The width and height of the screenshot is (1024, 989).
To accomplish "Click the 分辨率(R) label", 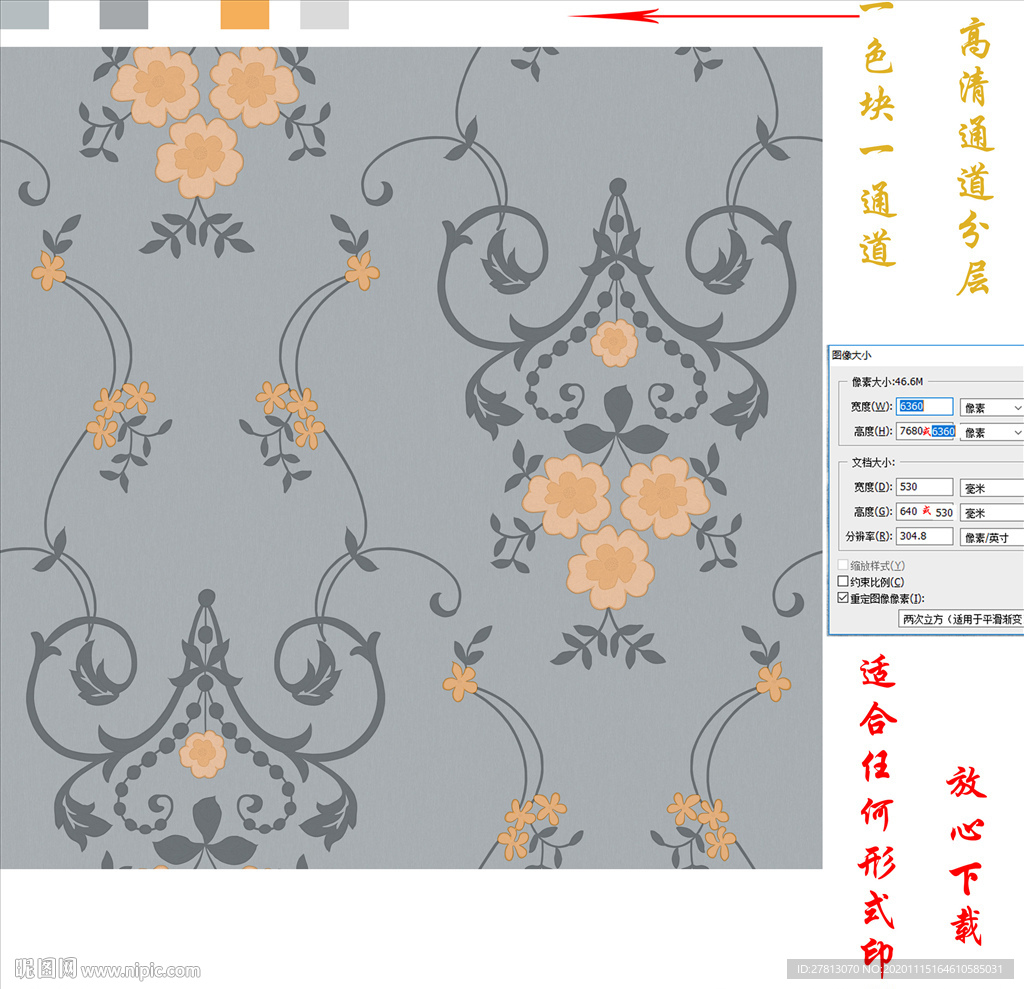I will (869, 536).
